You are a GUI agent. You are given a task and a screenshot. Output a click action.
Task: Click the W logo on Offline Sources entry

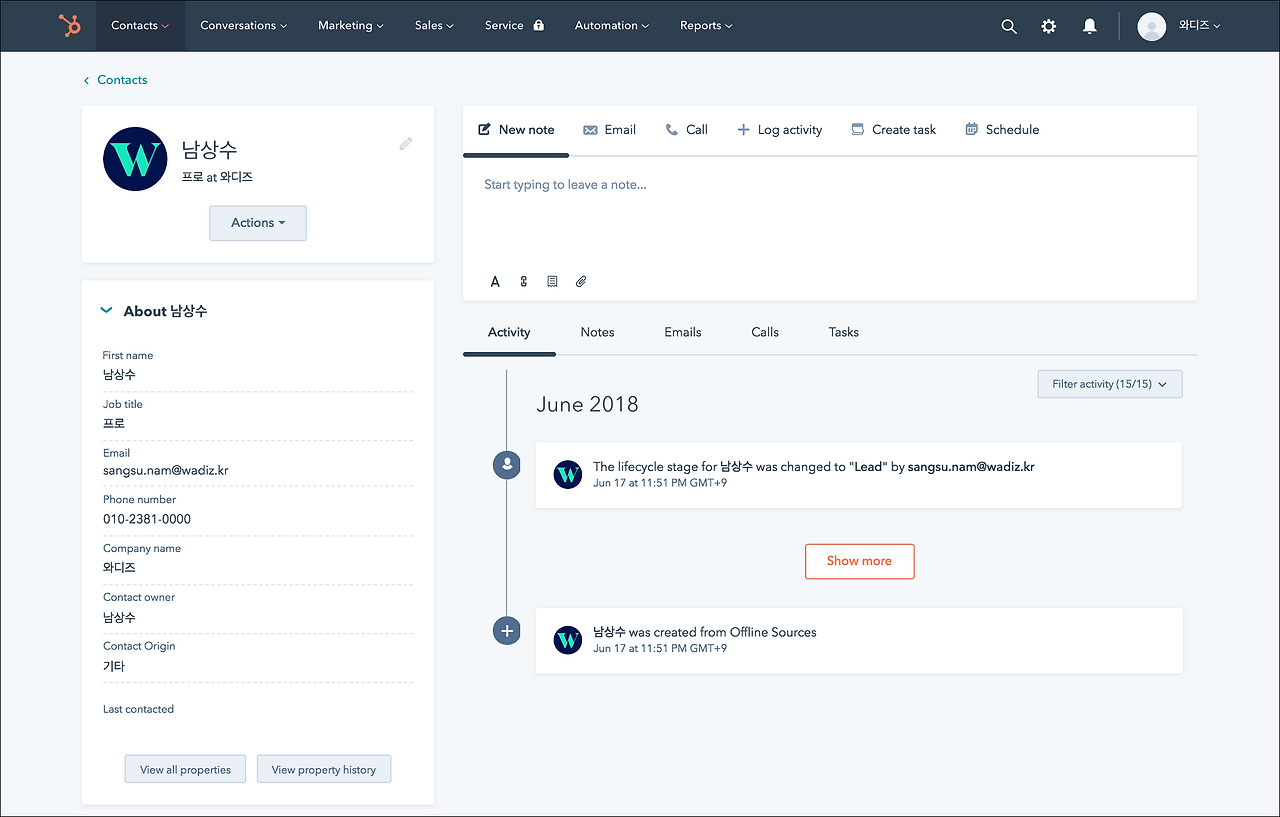pos(568,640)
